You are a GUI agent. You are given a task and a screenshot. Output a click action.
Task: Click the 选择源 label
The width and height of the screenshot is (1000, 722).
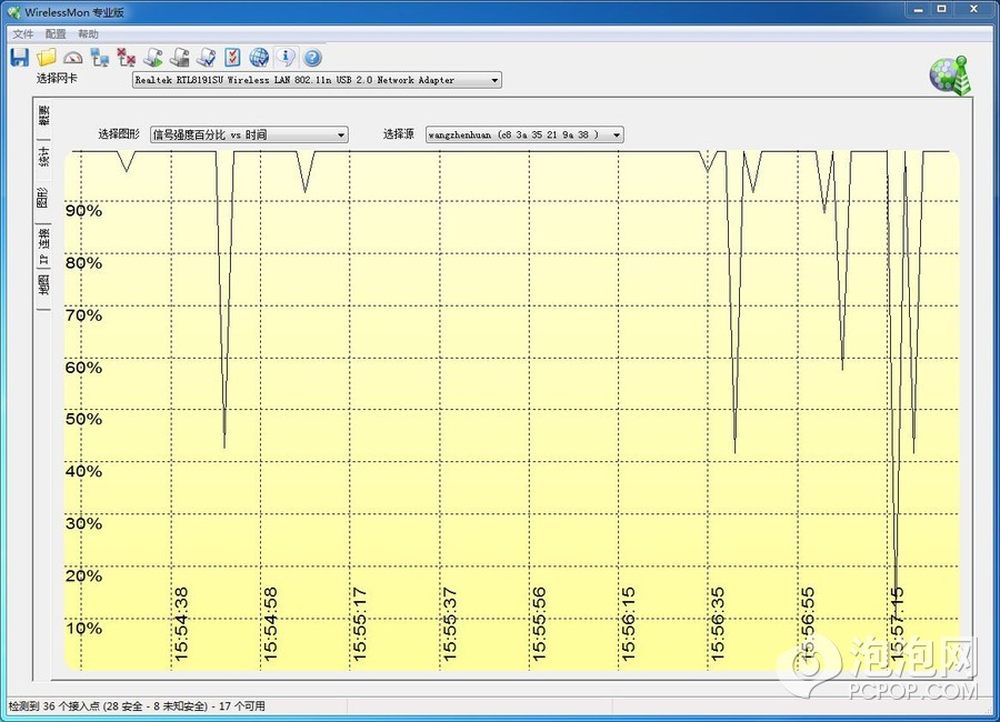398,134
